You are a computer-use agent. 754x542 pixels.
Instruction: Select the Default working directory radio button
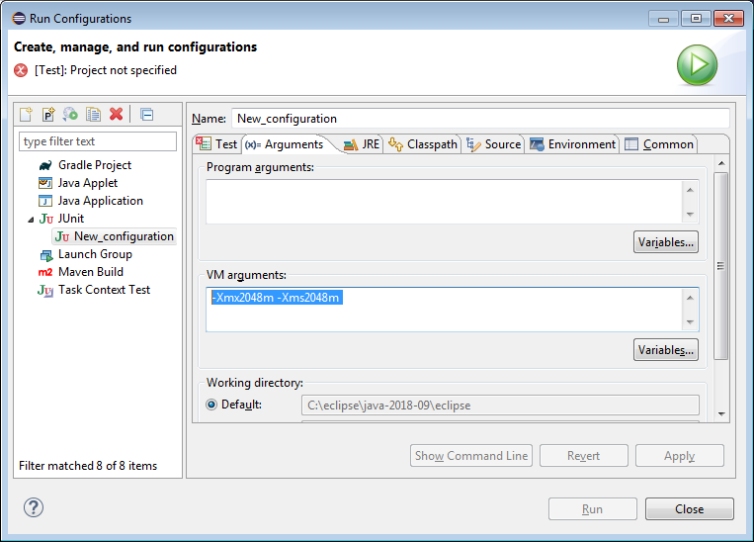tap(211, 405)
